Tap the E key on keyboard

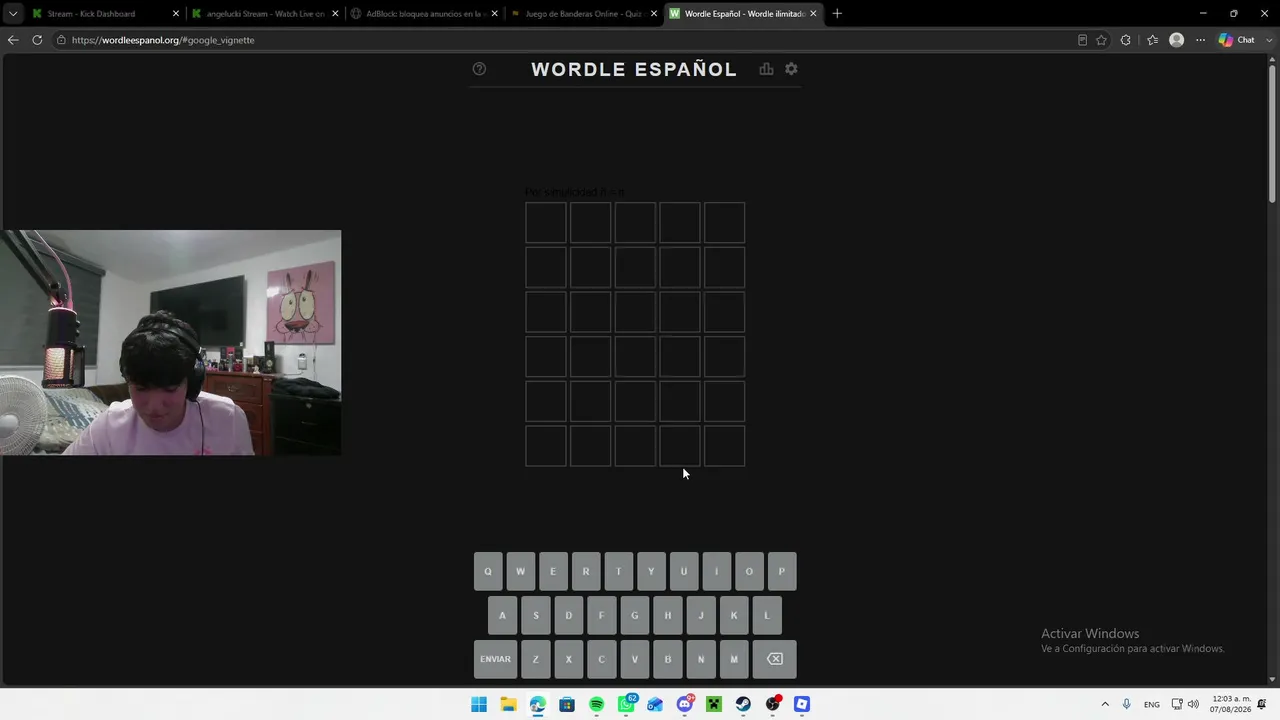tap(553, 572)
